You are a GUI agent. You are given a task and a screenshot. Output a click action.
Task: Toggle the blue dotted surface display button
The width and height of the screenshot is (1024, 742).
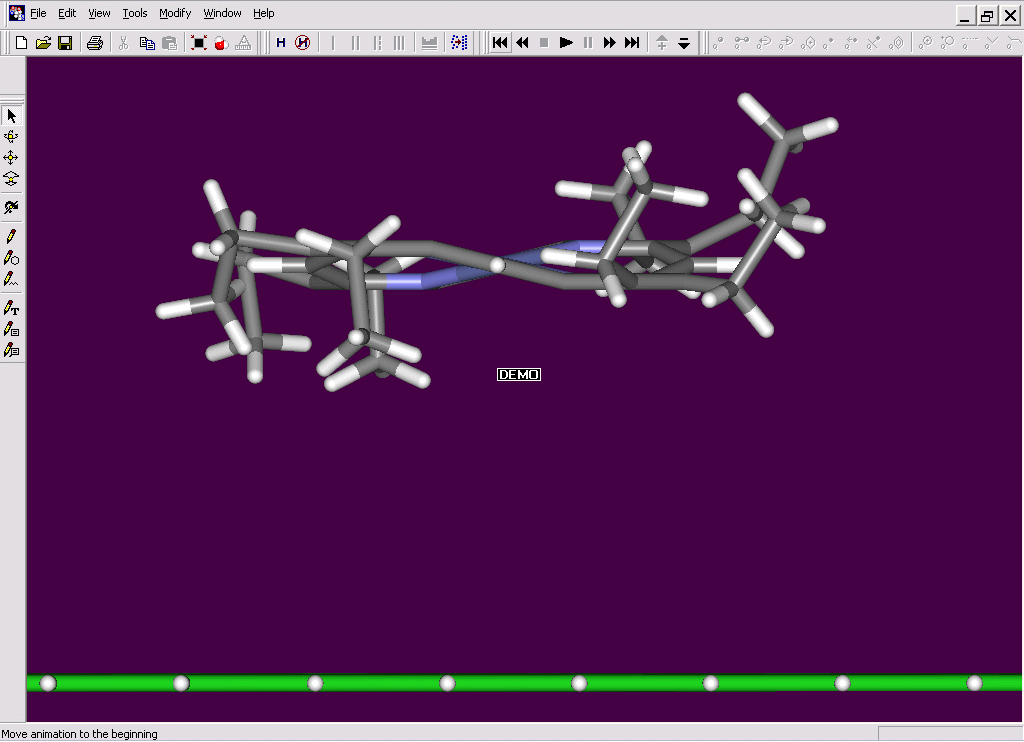point(459,43)
